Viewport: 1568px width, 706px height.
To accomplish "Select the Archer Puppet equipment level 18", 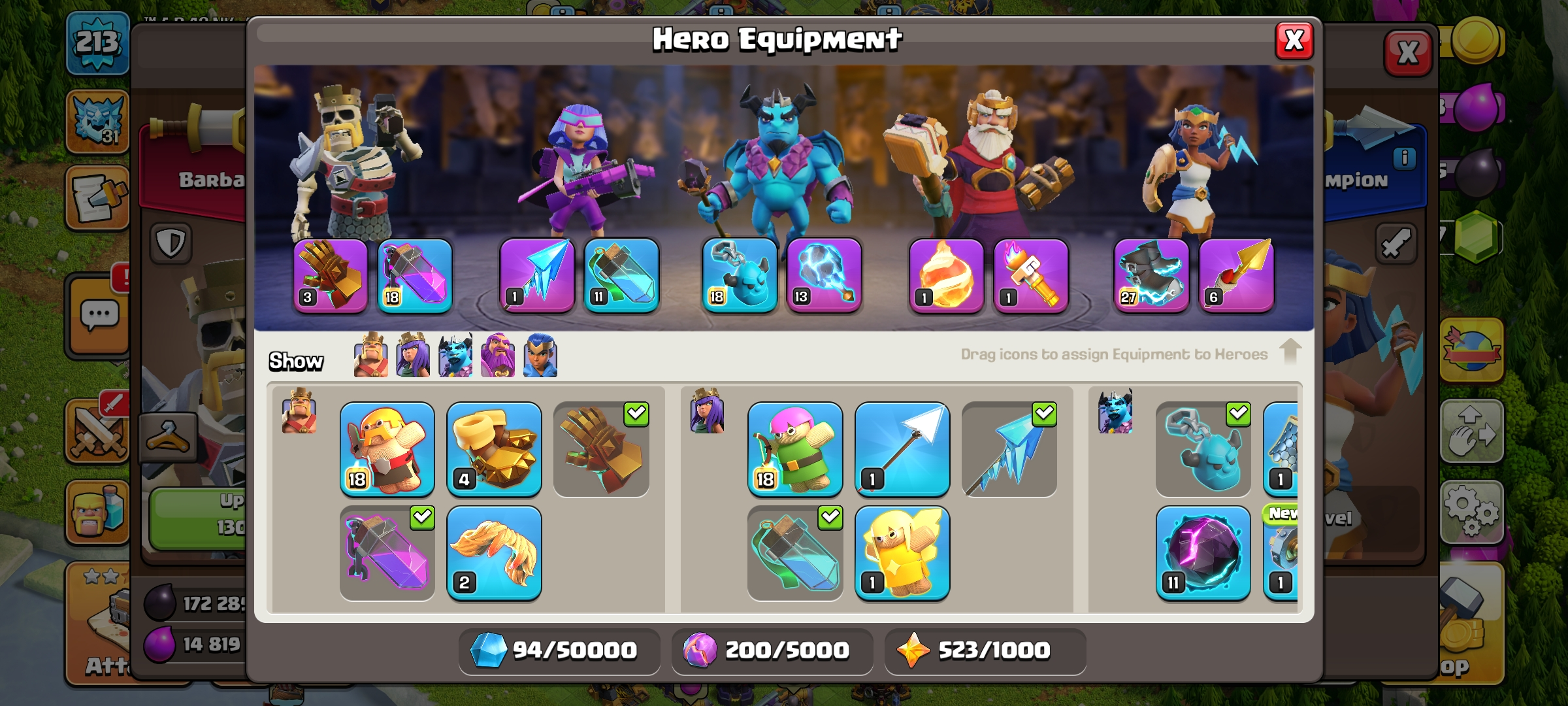I will (x=794, y=450).
